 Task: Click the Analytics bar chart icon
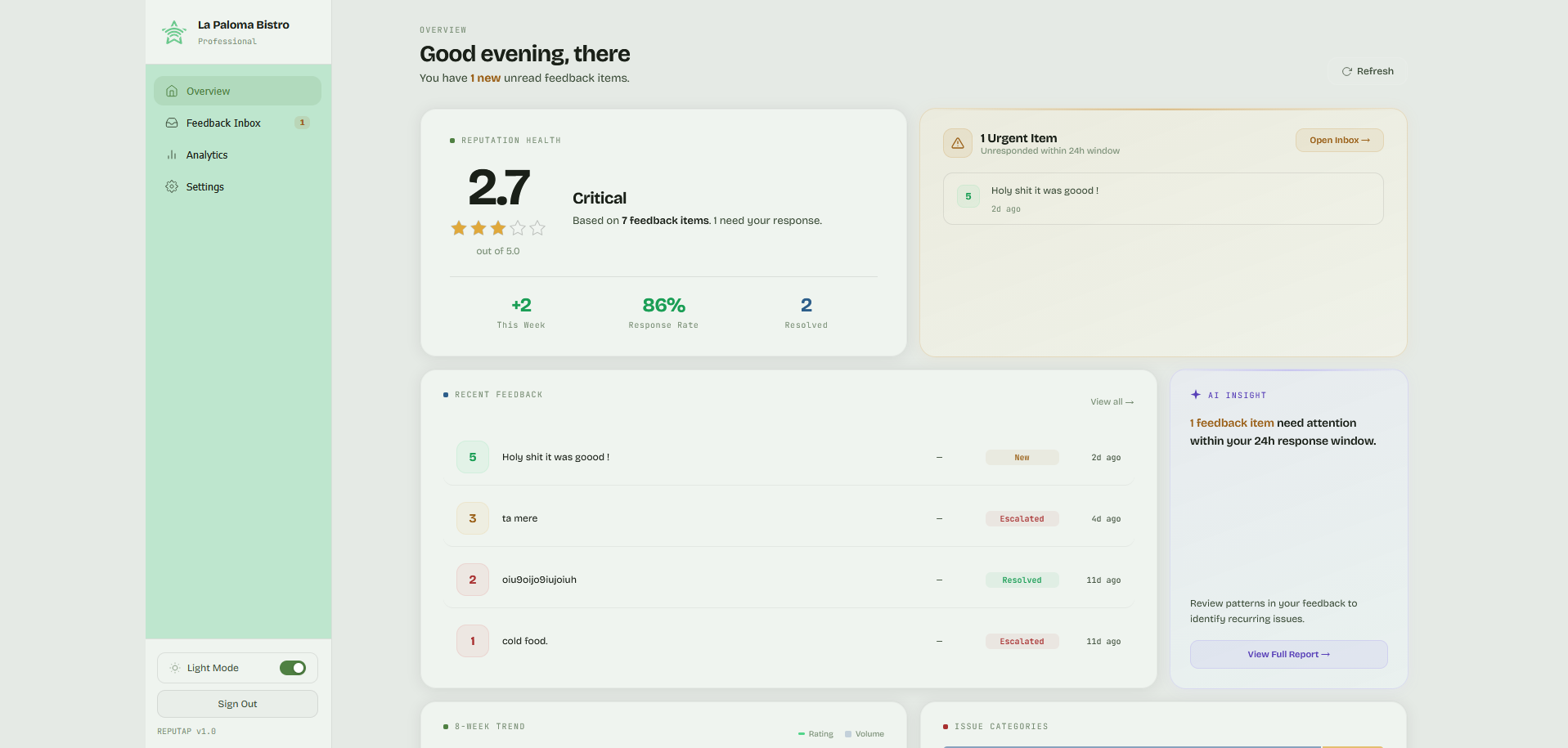tap(172, 155)
